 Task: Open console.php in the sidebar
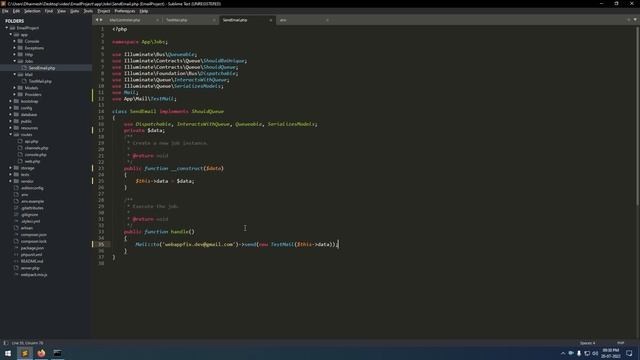point(36,155)
